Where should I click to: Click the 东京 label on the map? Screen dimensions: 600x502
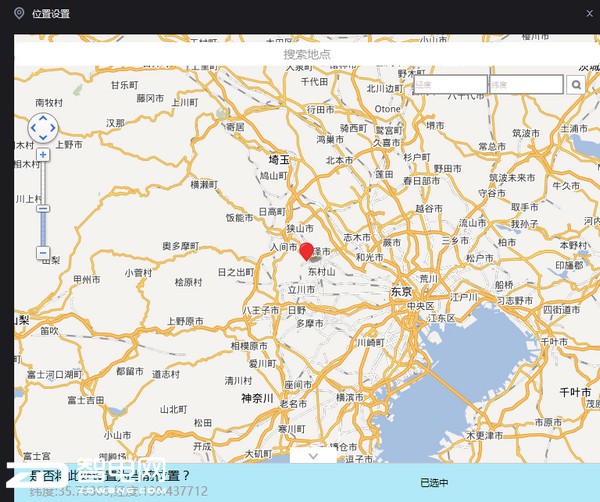(x=402, y=291)
